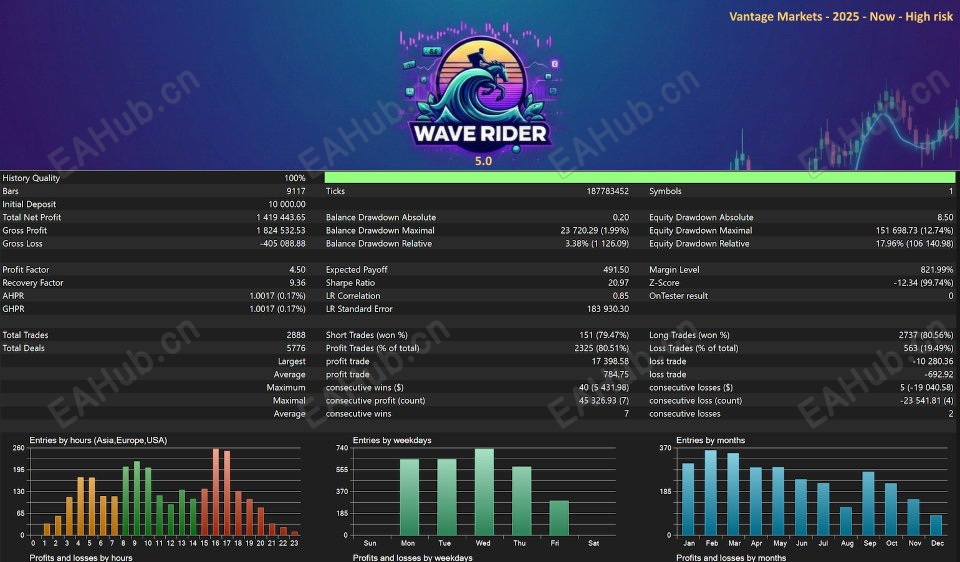Select Balance Drawdown Relative value 3.38% (1 126.09)
This screenshot has width=960, height=562.
pyautogui.click(x=596, y=244)
